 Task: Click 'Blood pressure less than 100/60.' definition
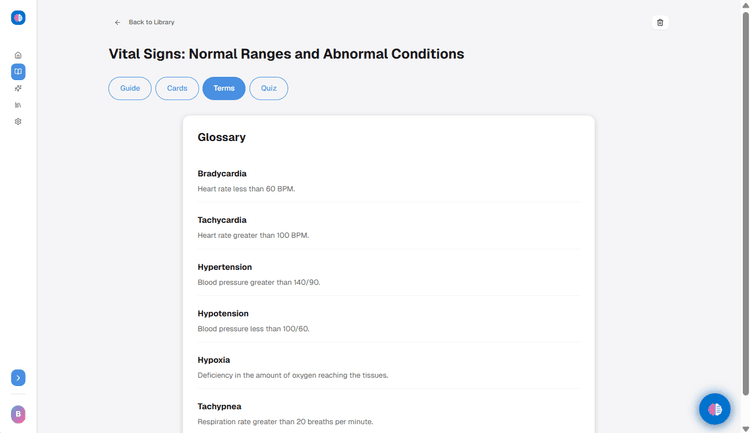tap(254, 329)
